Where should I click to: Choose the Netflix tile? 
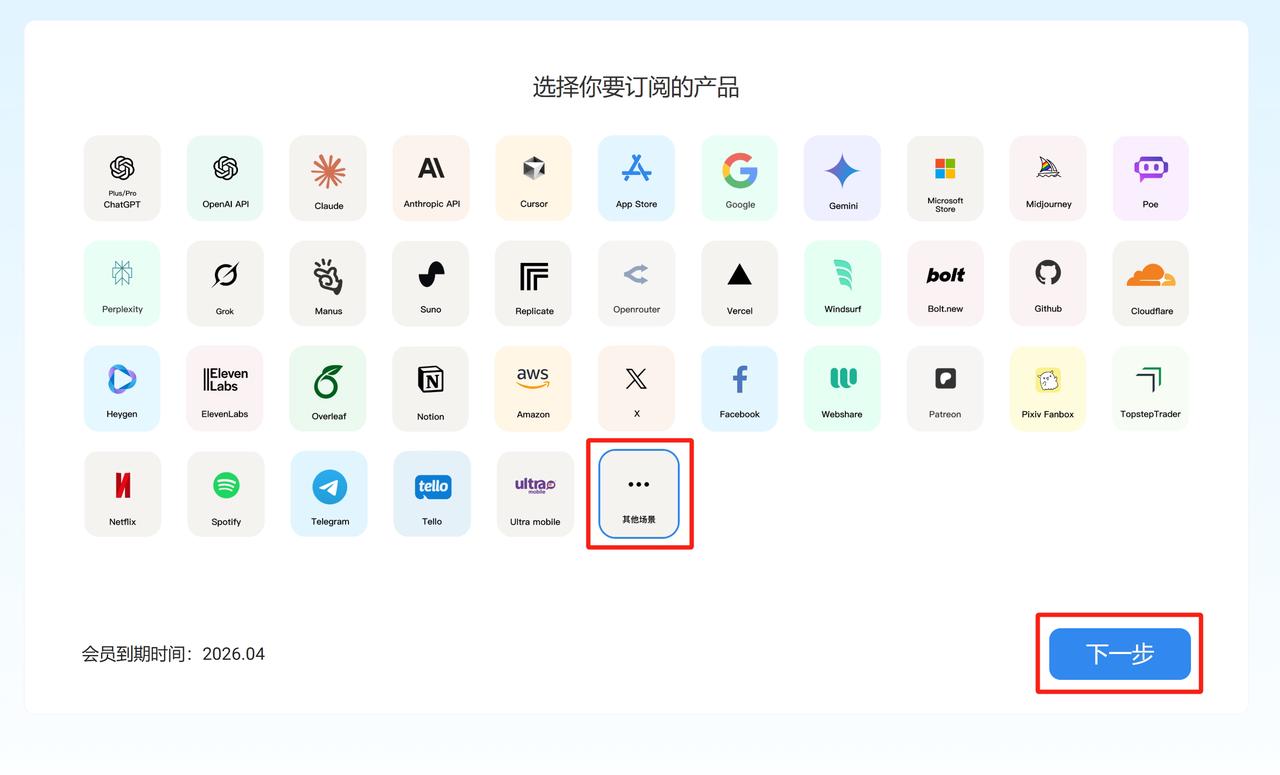[122, 494]
